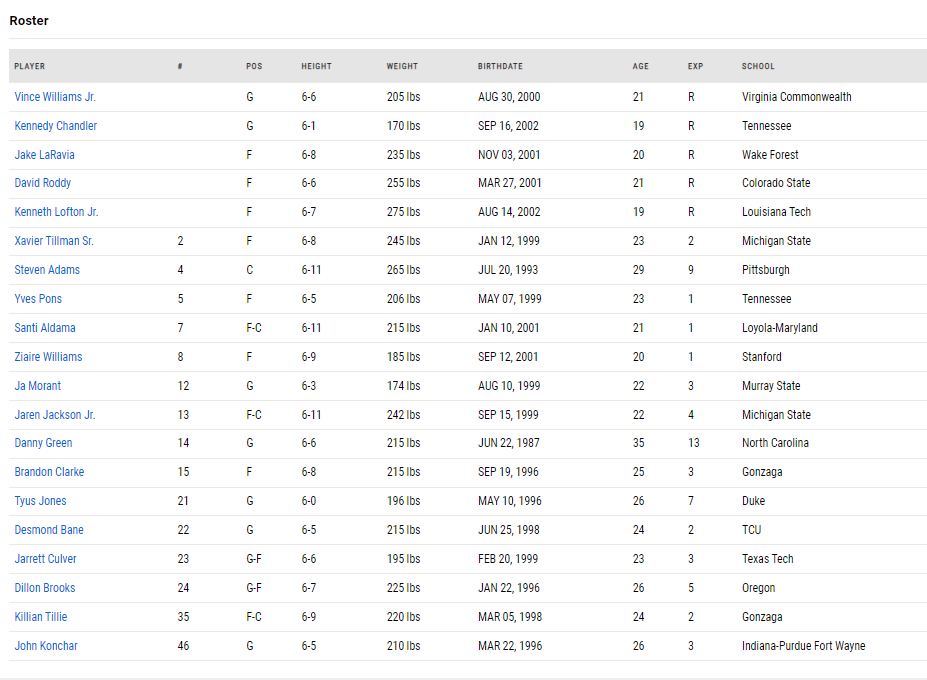Select Ja Morant from the roster
The width and height of the screenshot is (927, 680).
pos(37,386)
